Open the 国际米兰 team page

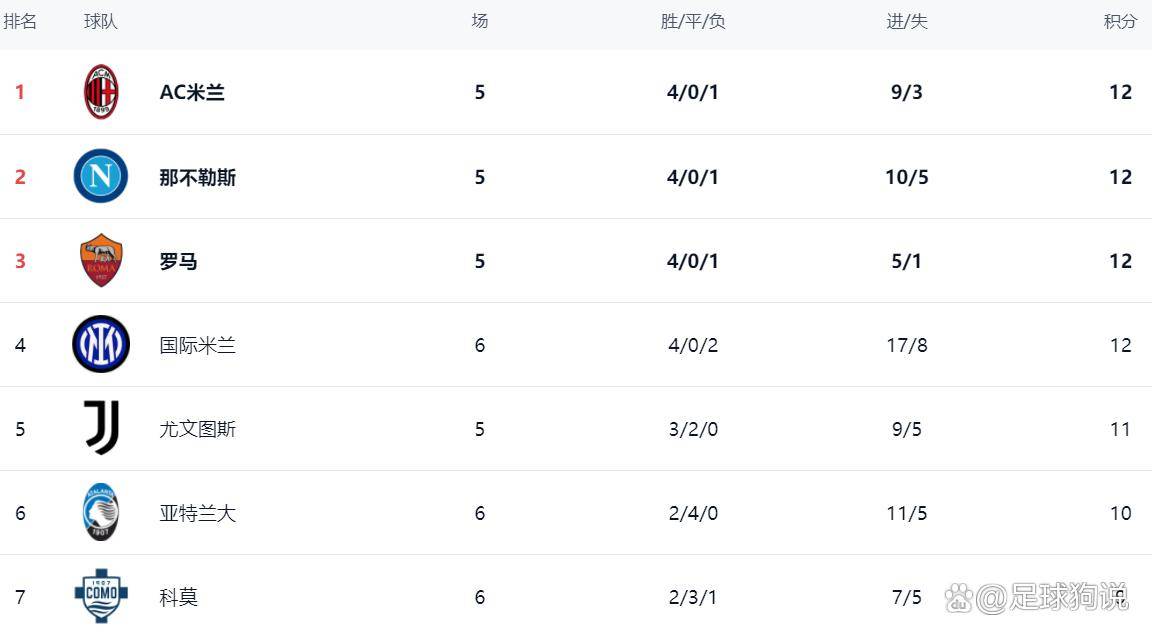198,345
